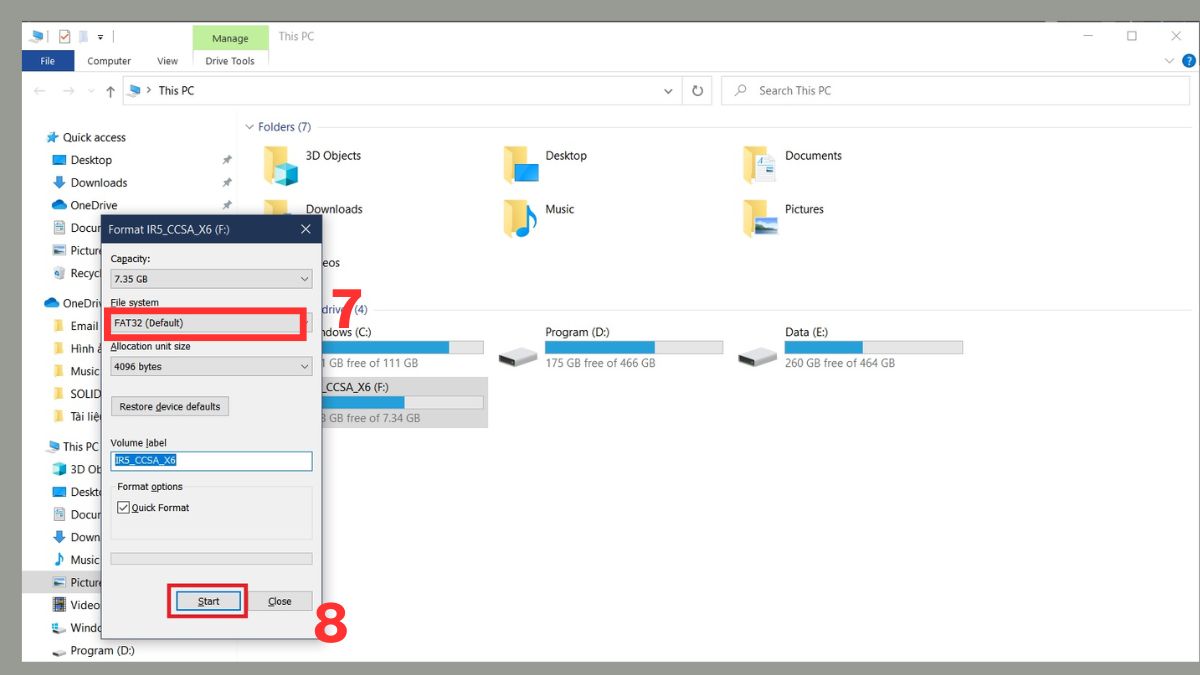The height and width of the screenshot is (675, 1200).
Task: Open the recent locations dropdown arrow
Action: tap(90, 91)
